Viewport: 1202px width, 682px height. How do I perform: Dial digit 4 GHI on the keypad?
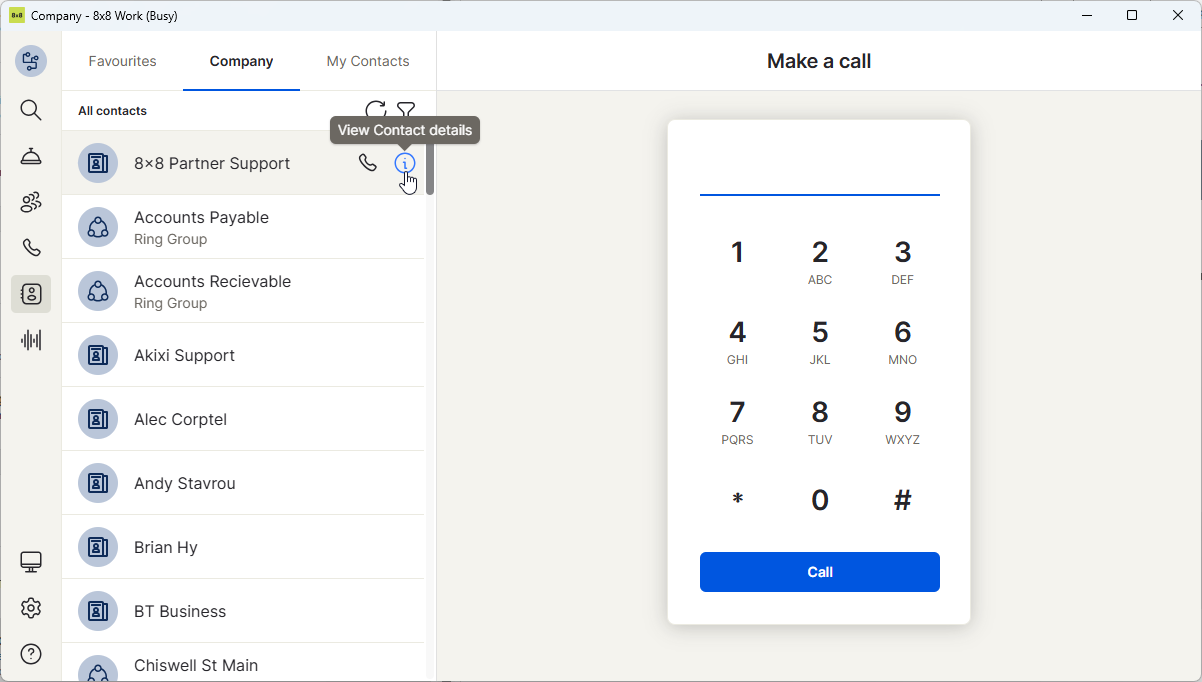pyautogui.click(x=737, y=342)
